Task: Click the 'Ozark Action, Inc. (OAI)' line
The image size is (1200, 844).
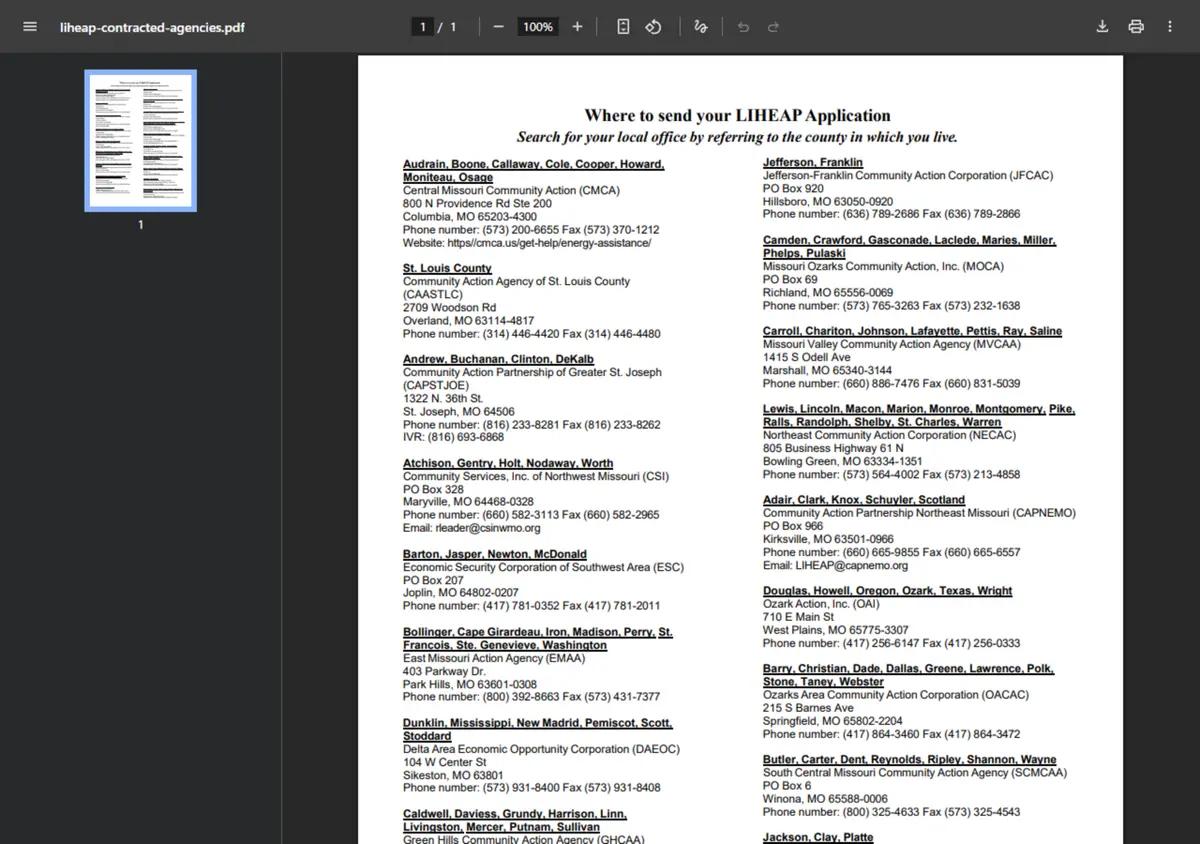Action: (x=821, y=604)
